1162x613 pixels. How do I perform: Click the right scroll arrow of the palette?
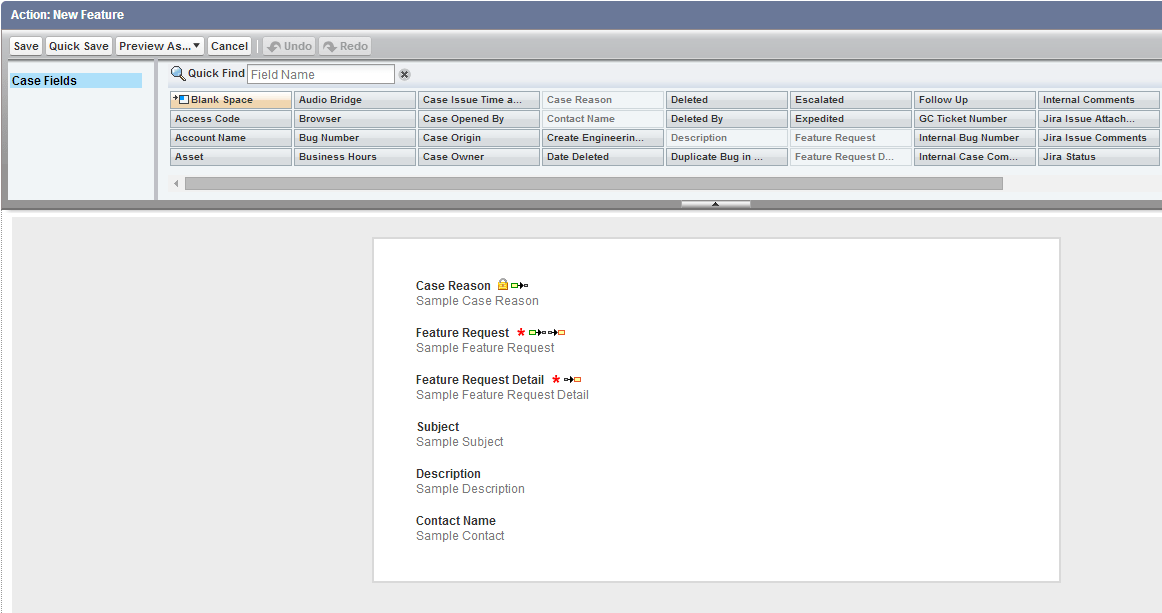pos(1156,184)
